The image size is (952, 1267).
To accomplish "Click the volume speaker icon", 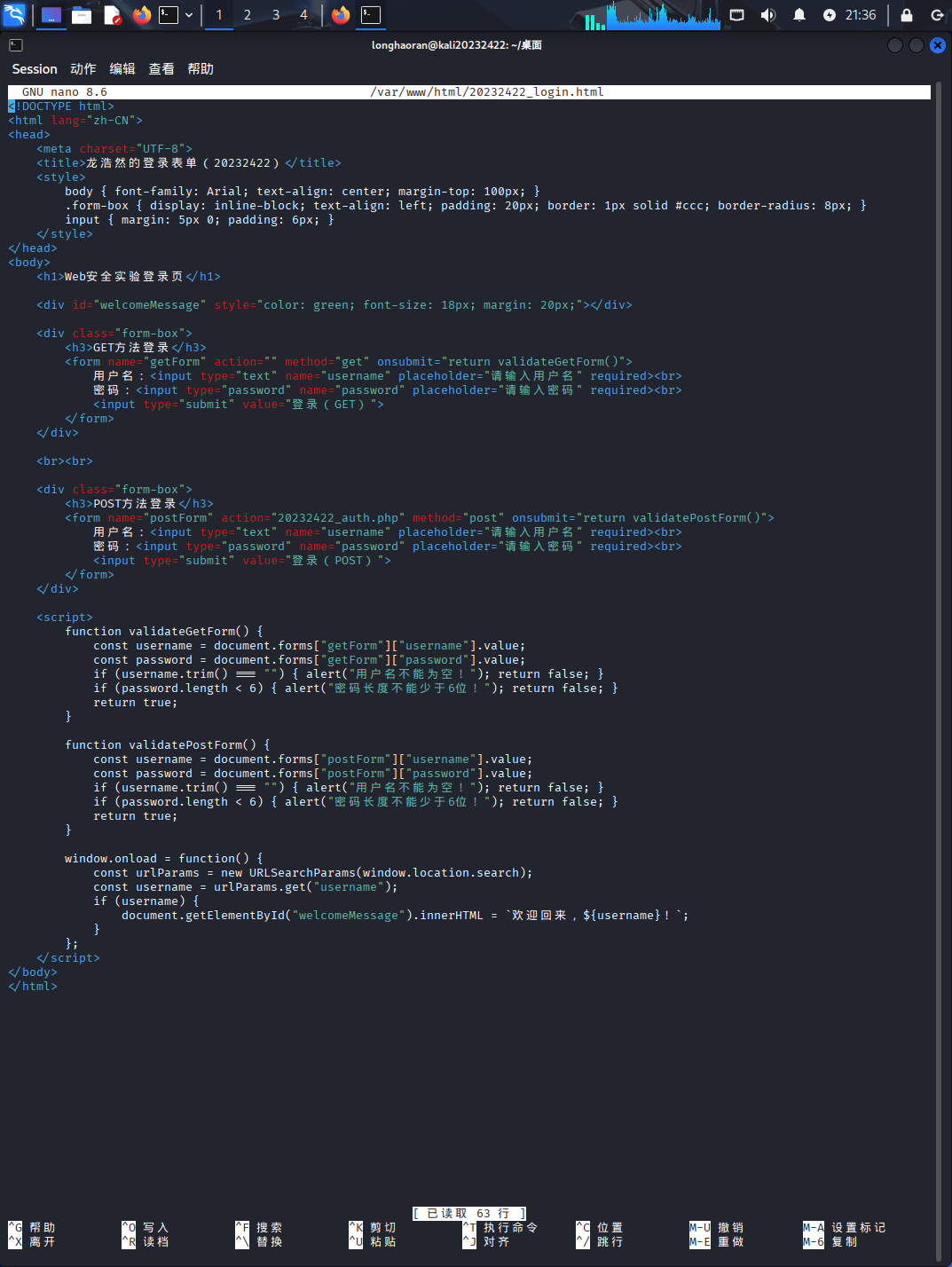I will pyautogui.click(x=767, y=15).
